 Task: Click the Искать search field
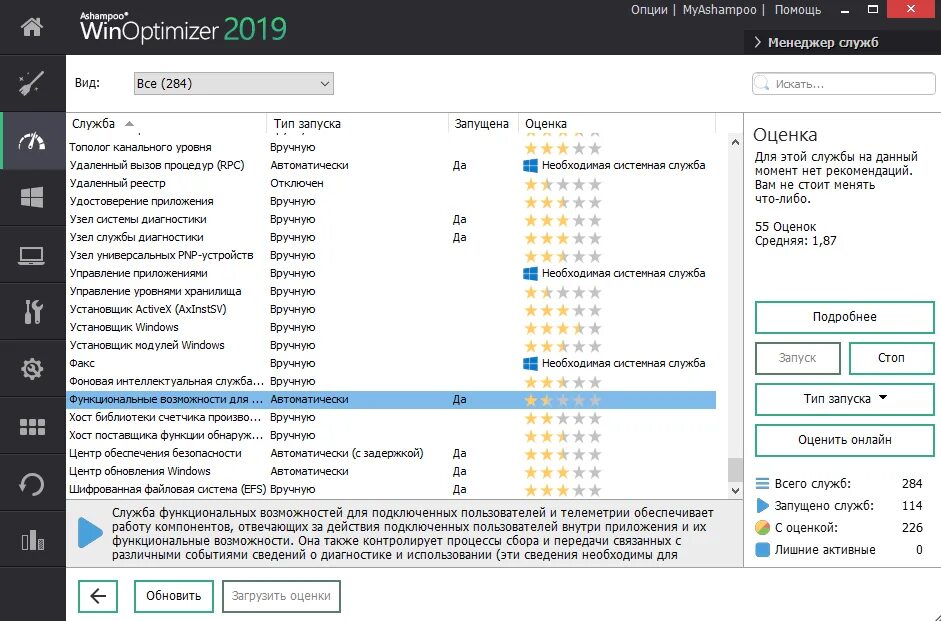pyautogui.click(x=844, y=84)
